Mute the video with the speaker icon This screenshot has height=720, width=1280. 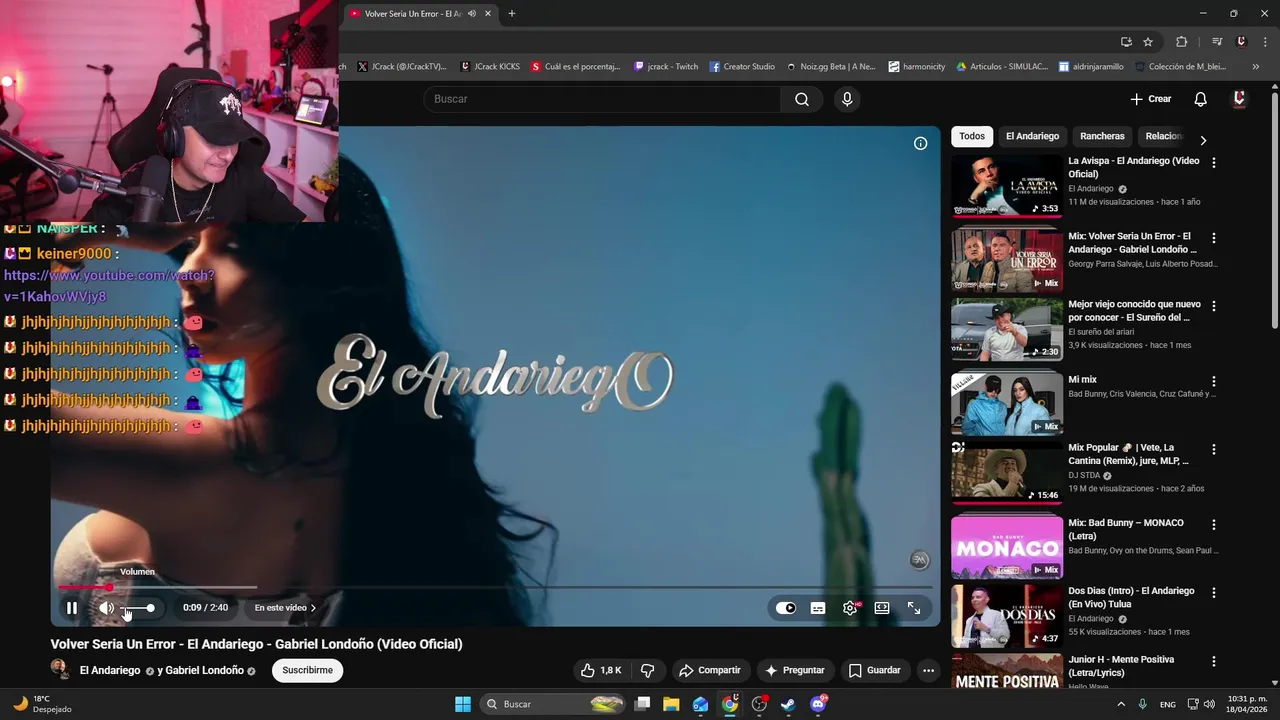coord(106,608)
